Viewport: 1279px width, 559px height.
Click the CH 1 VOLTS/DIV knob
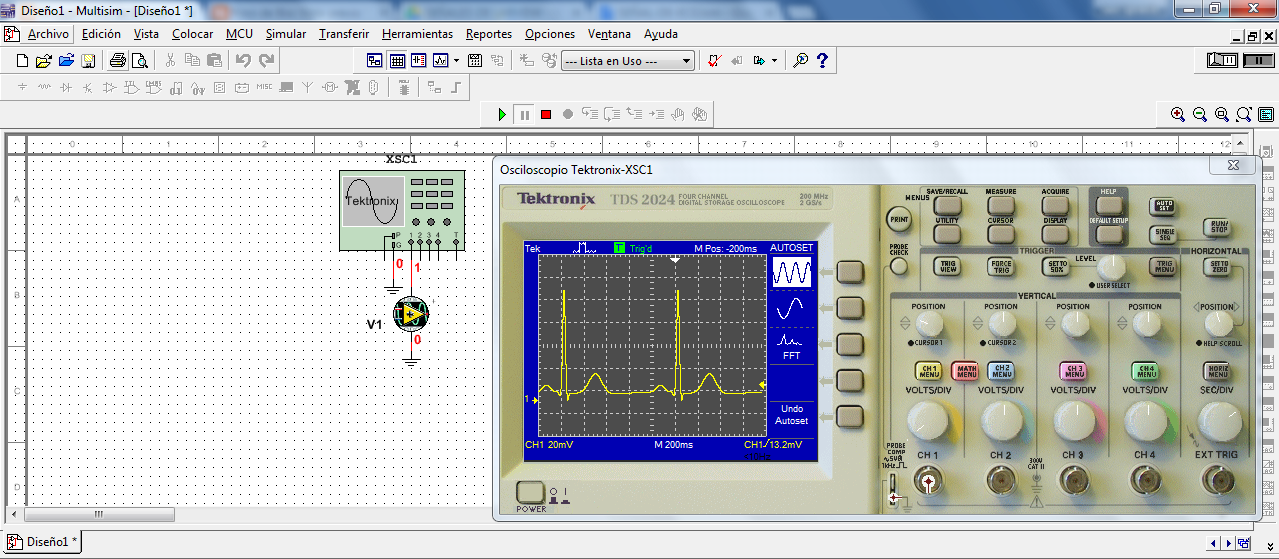pos(929,421)
